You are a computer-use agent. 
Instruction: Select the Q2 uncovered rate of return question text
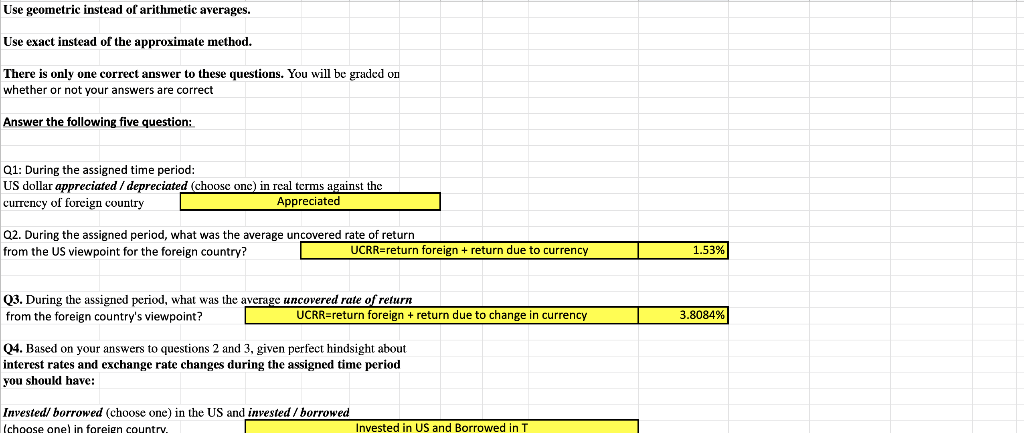click(x=208, y=234)
